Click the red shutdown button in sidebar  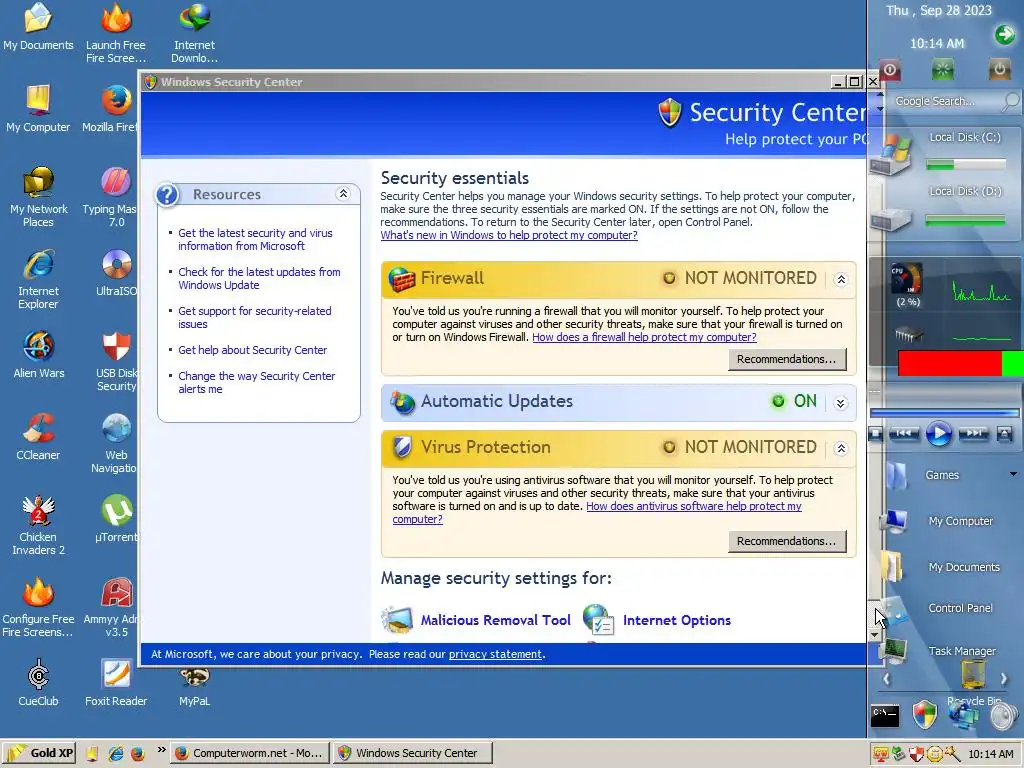click(x=889, y=69)
